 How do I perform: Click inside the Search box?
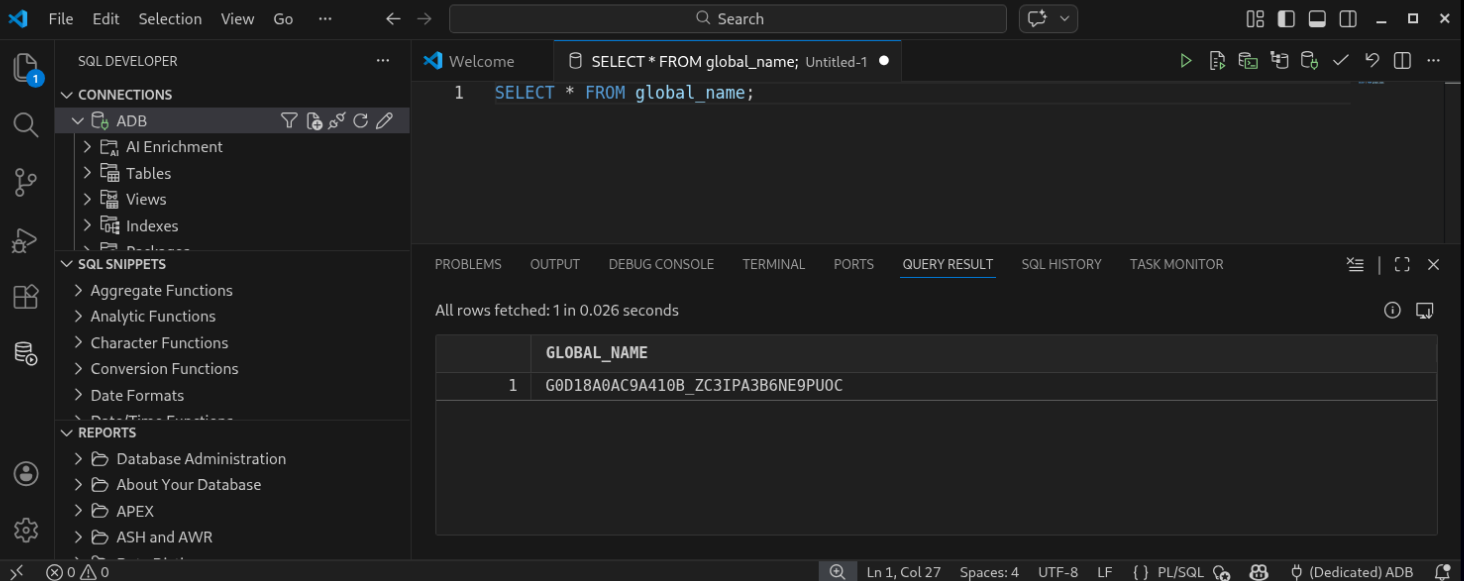[730, 18]
